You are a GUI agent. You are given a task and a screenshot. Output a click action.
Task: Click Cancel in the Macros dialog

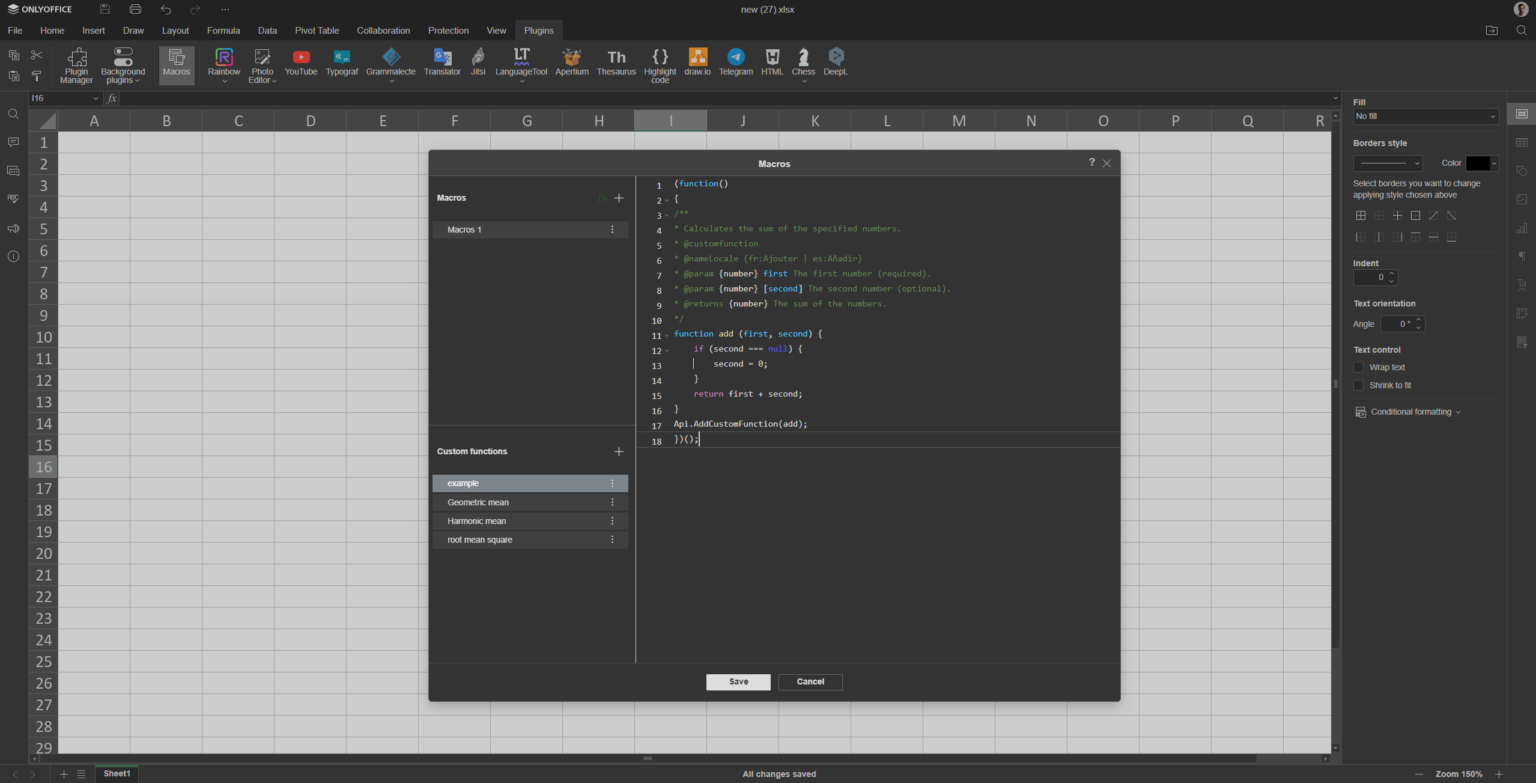[810, 682]
